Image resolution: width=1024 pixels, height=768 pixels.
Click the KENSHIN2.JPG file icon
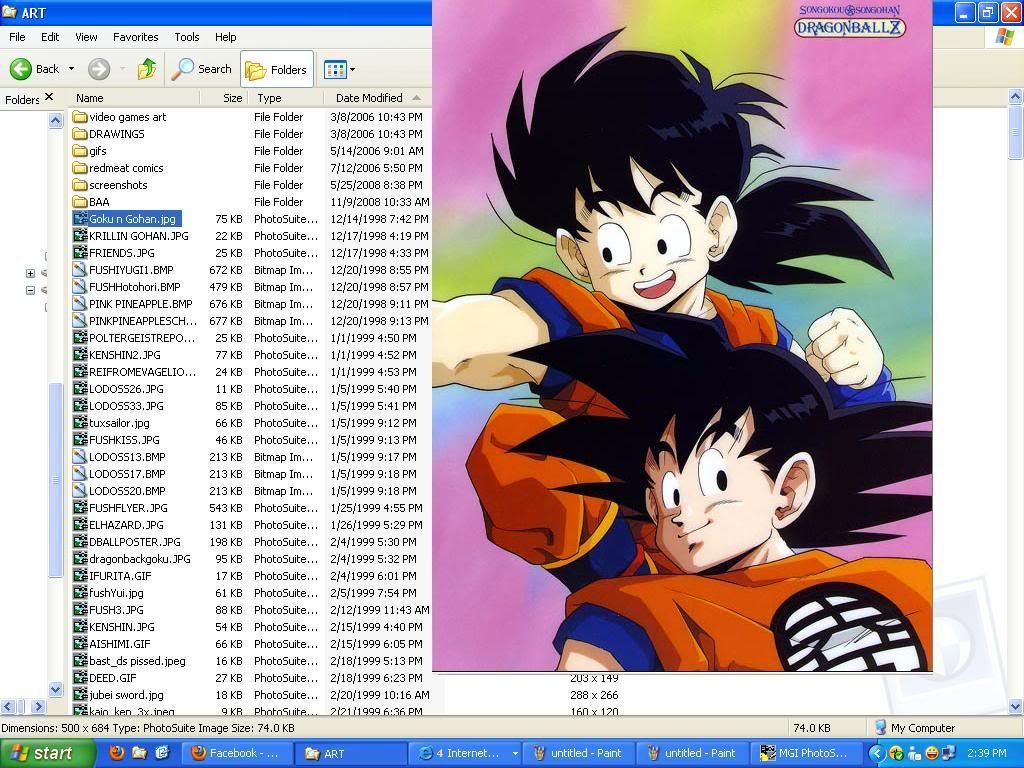(x=80, y=355)
